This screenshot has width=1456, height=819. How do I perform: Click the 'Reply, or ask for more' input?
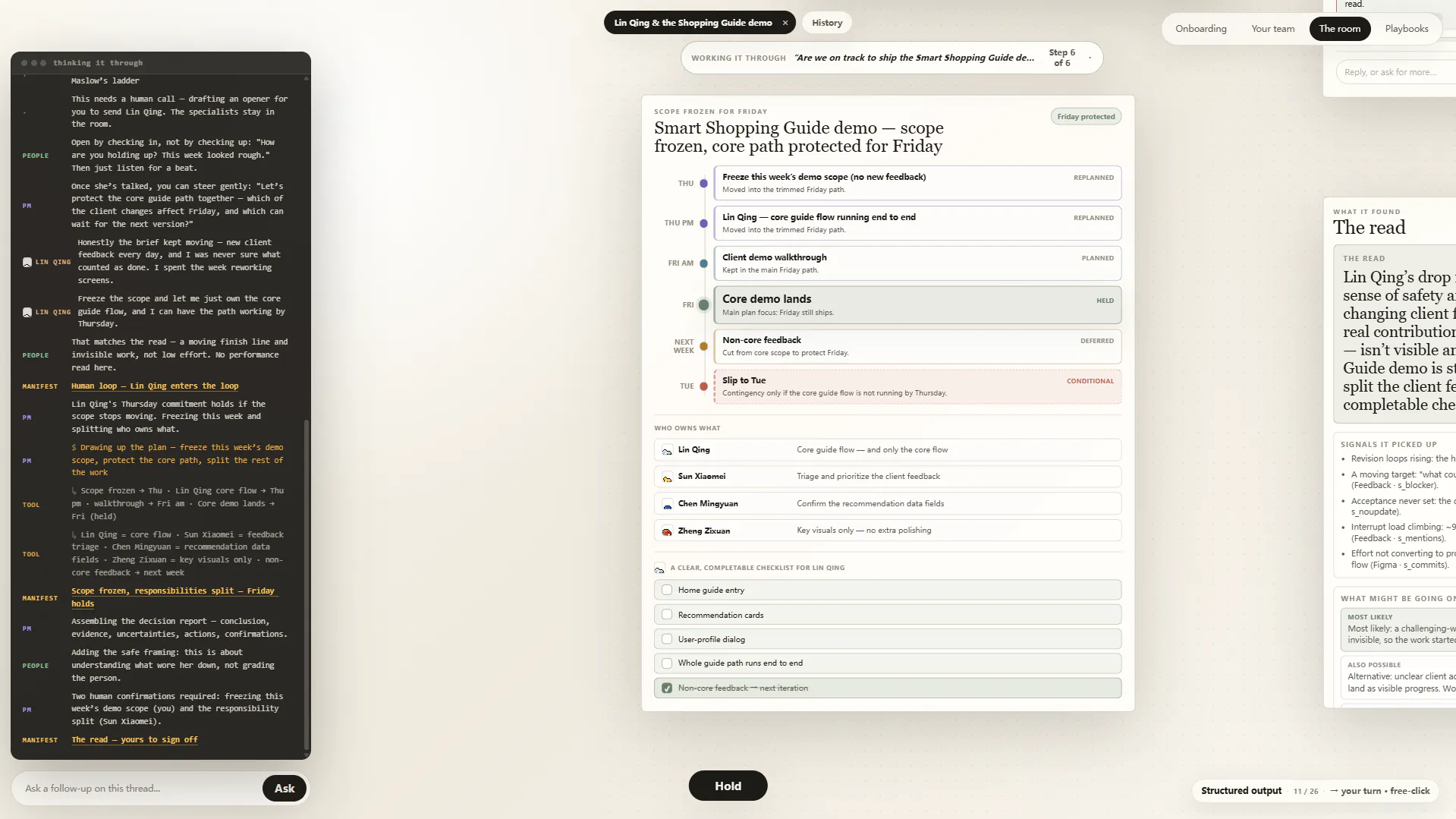[1396, 72]
